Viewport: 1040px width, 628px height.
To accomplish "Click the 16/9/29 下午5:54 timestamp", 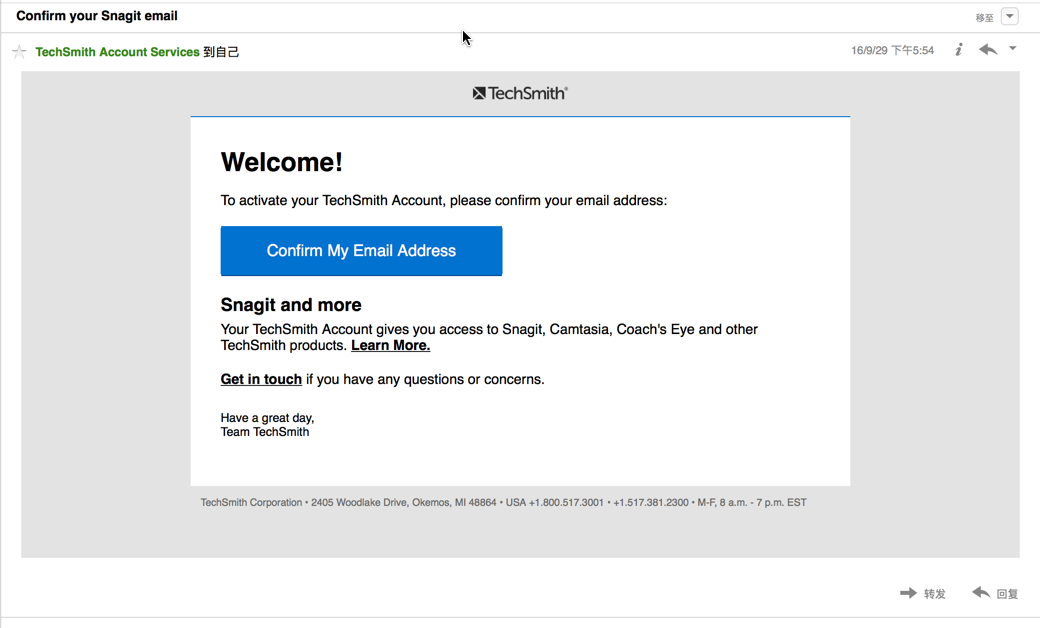I will point(892,50).
